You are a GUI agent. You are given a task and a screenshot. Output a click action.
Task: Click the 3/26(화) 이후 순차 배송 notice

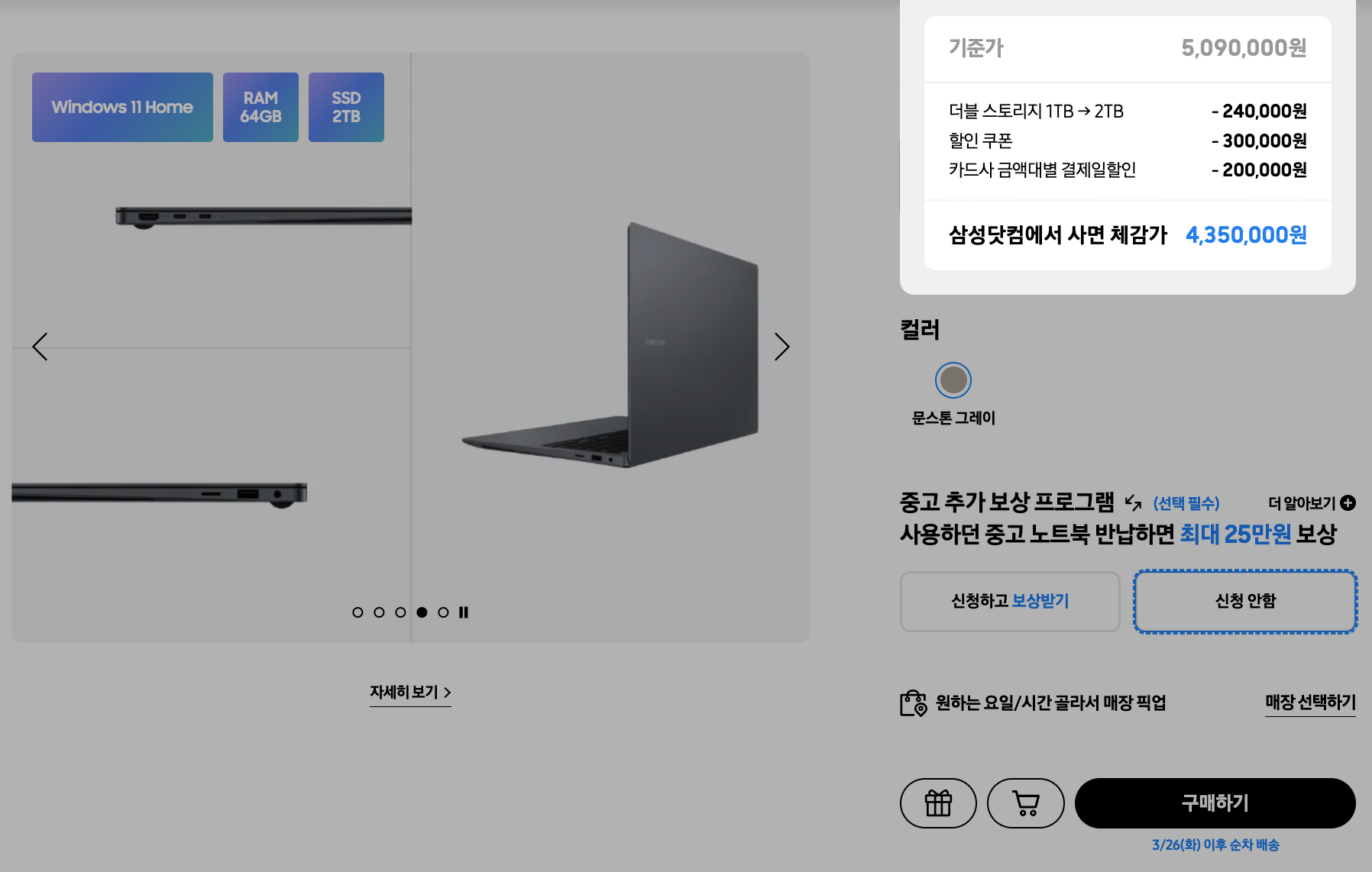coord(1215,845)
